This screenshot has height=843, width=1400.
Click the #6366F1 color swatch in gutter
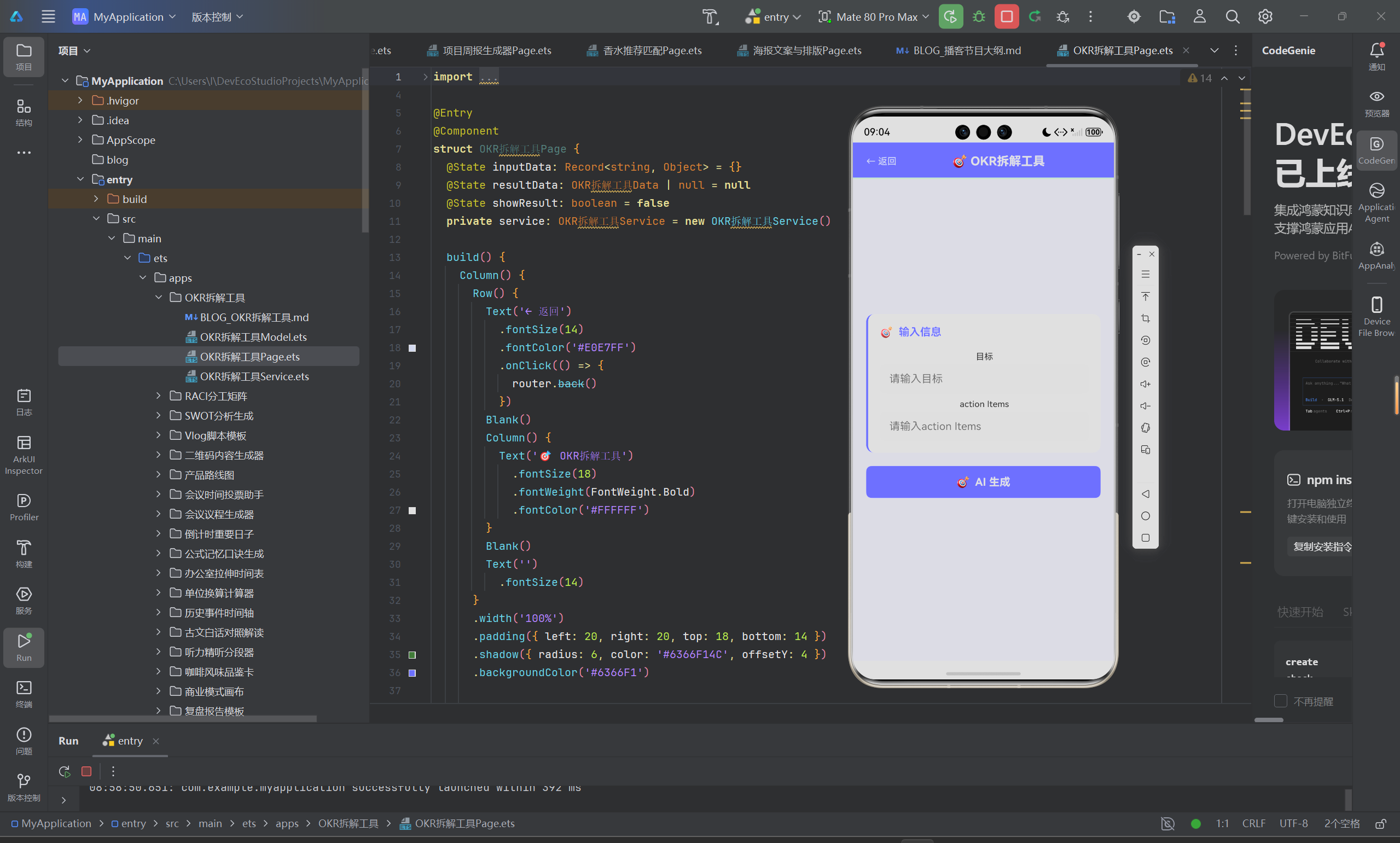(x=413, y=672)
